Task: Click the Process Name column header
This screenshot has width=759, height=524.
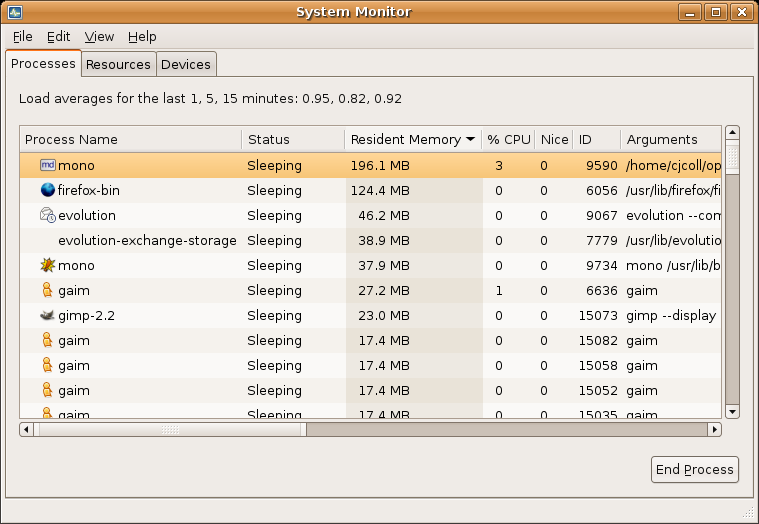Action: pos(130,140)
